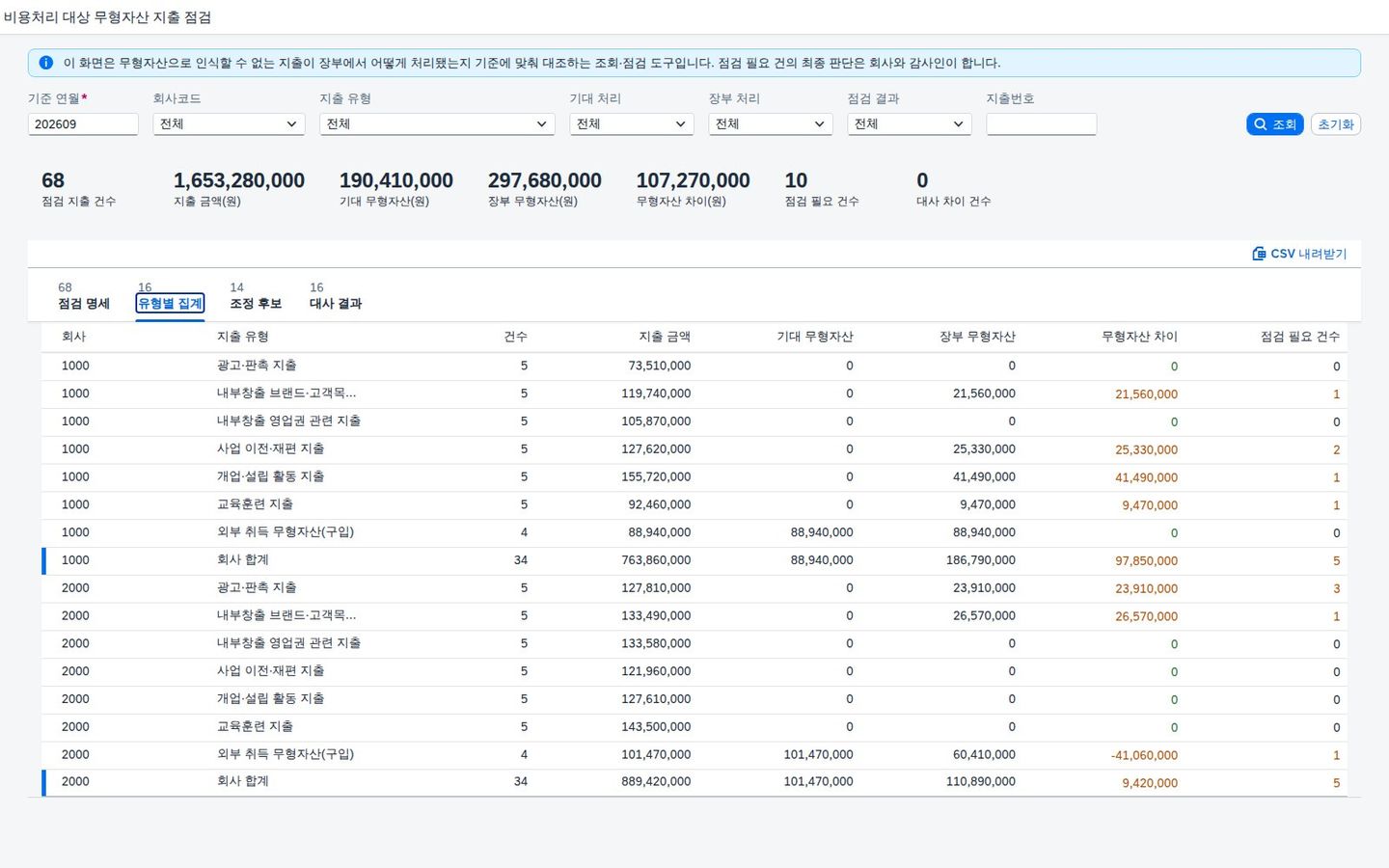Click the 회사 column header
The width and height of the screenshot is (1389, 868).
(74, 337)
